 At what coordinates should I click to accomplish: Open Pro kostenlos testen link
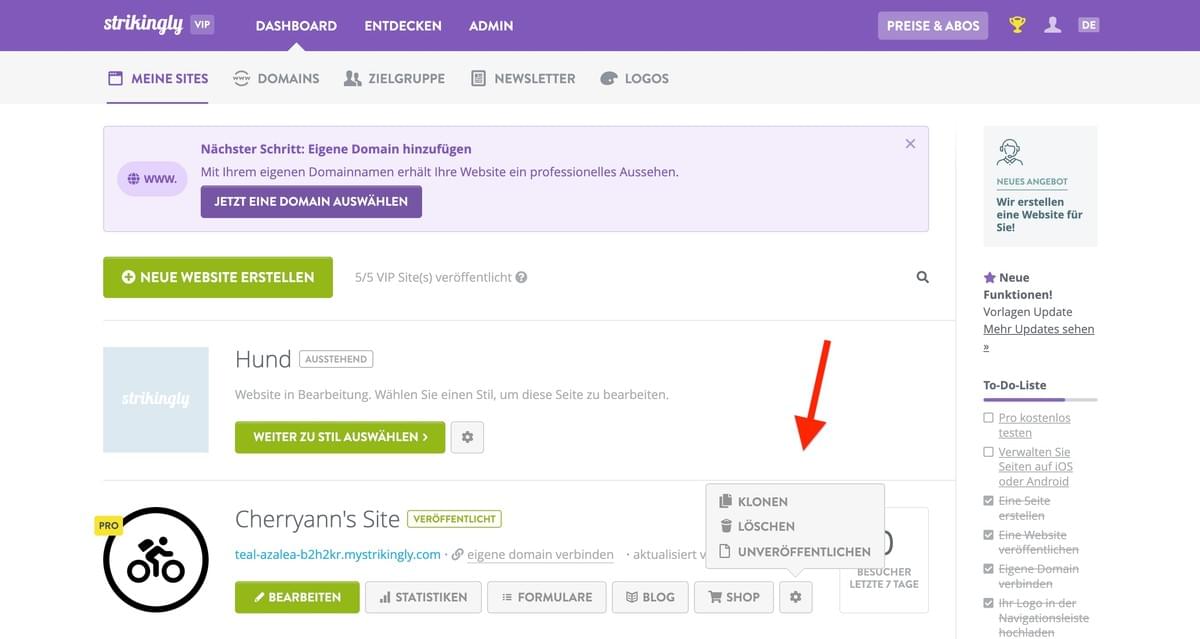pos(1034,425)
